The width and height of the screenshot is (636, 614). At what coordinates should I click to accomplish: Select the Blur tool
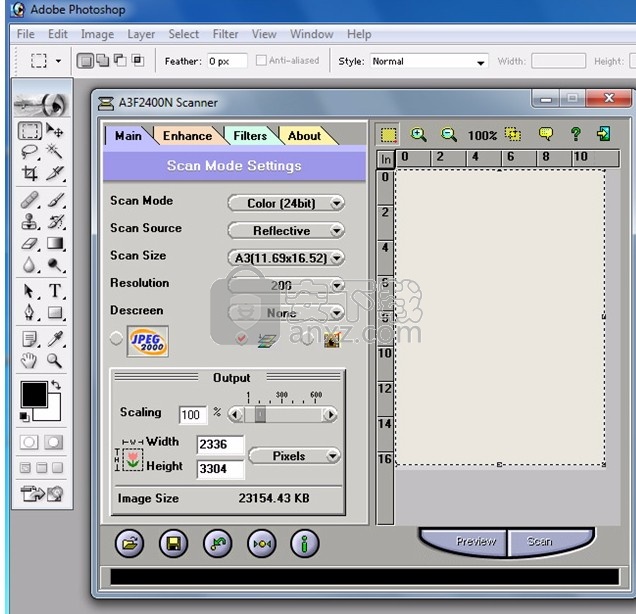pos(30,265)
